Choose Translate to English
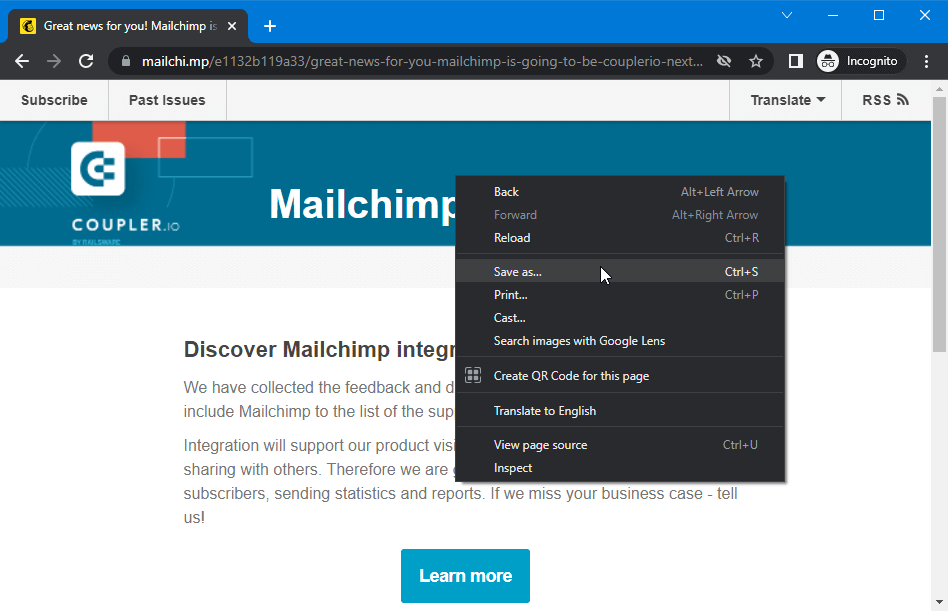 [x=620, y=410]
